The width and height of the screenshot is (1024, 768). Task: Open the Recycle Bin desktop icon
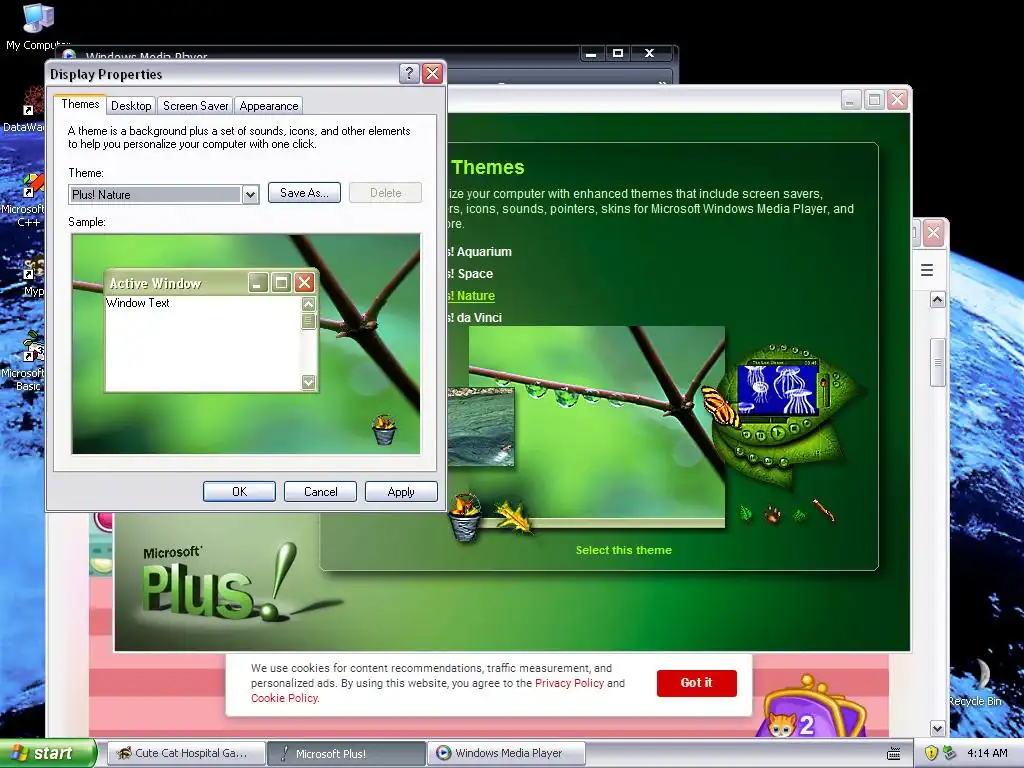976,682
